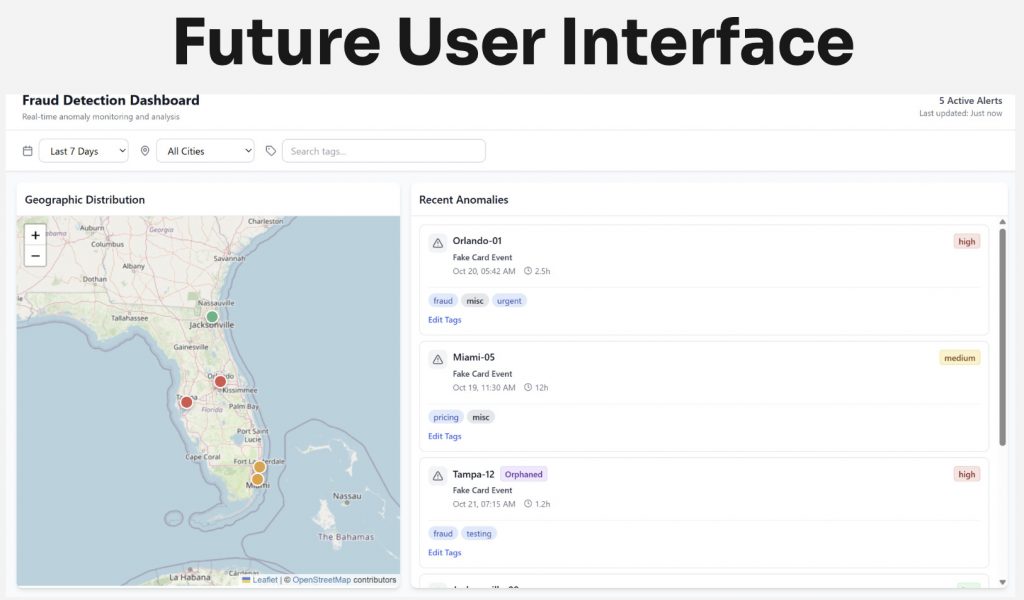Select the urgent tag on Orlando-01
1024x600 pixels.
pos(509,300)
